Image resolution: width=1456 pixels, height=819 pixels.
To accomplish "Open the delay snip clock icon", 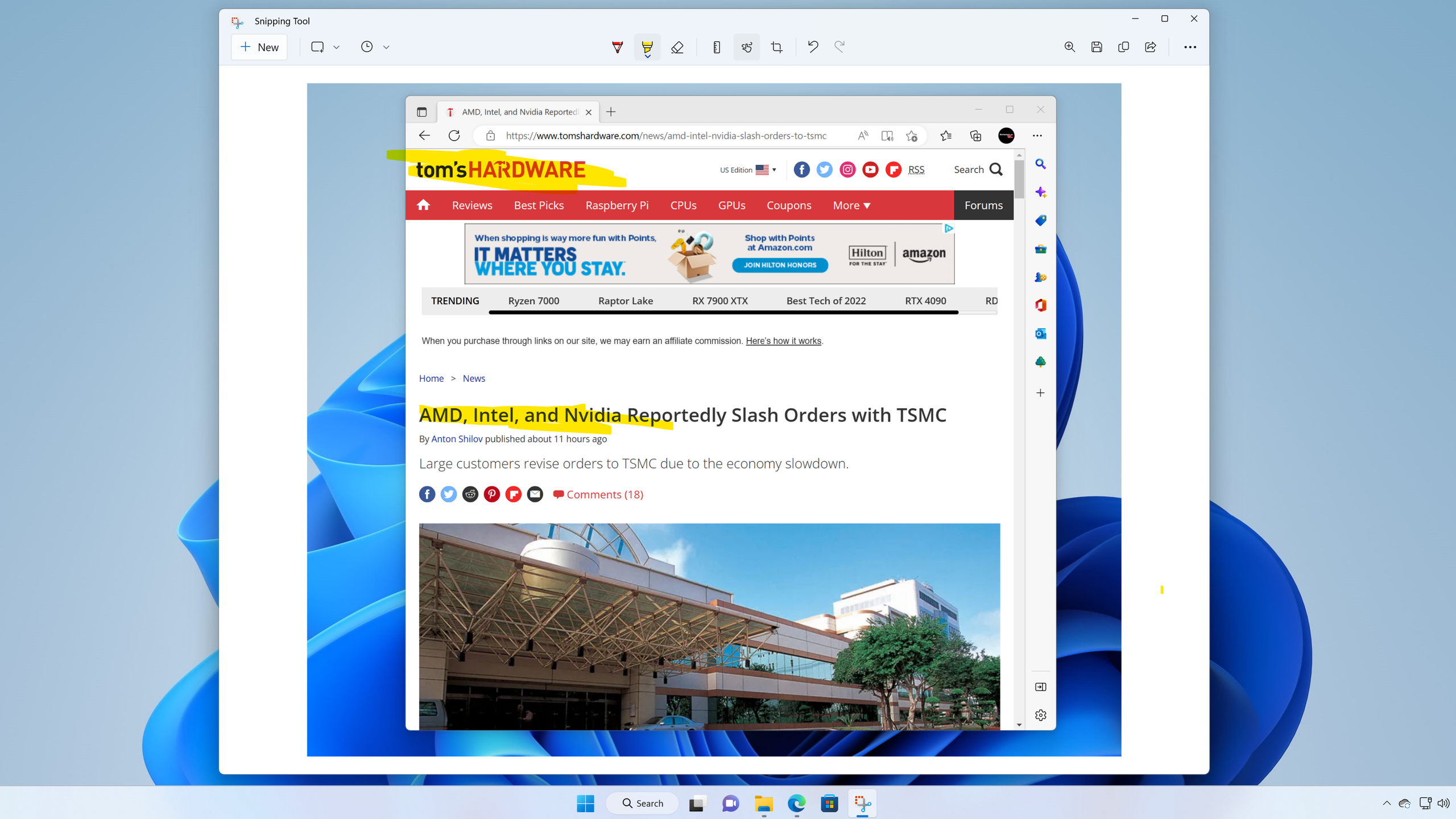I will 367,47.
